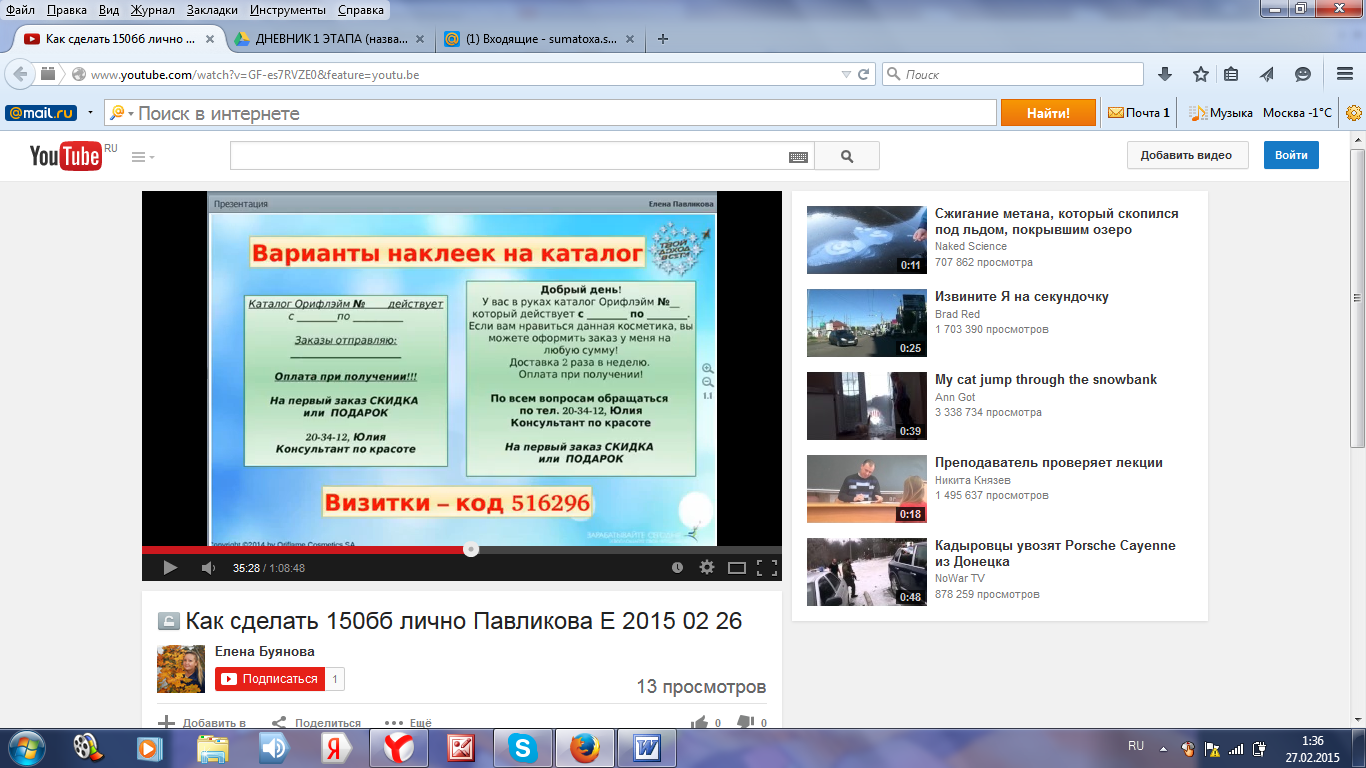Image resolution: width=1366 pixels, height=768 pixels.
Task: Open the Файл menu
Action: 20,10
